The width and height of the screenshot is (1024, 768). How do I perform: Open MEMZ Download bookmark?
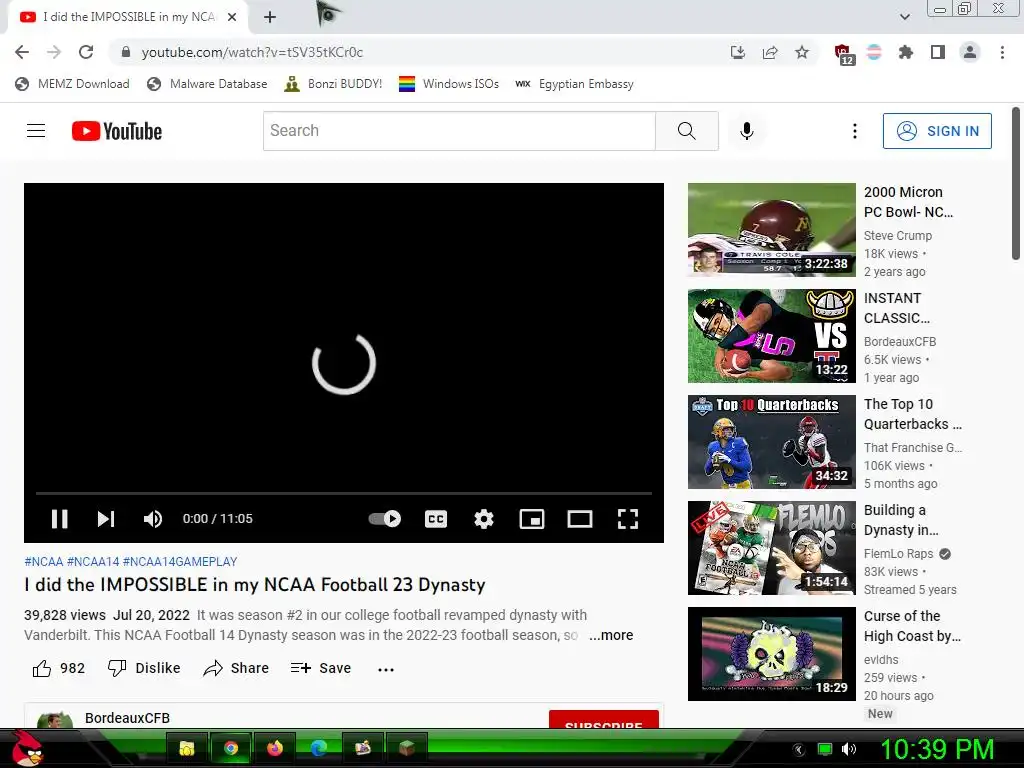72,84
